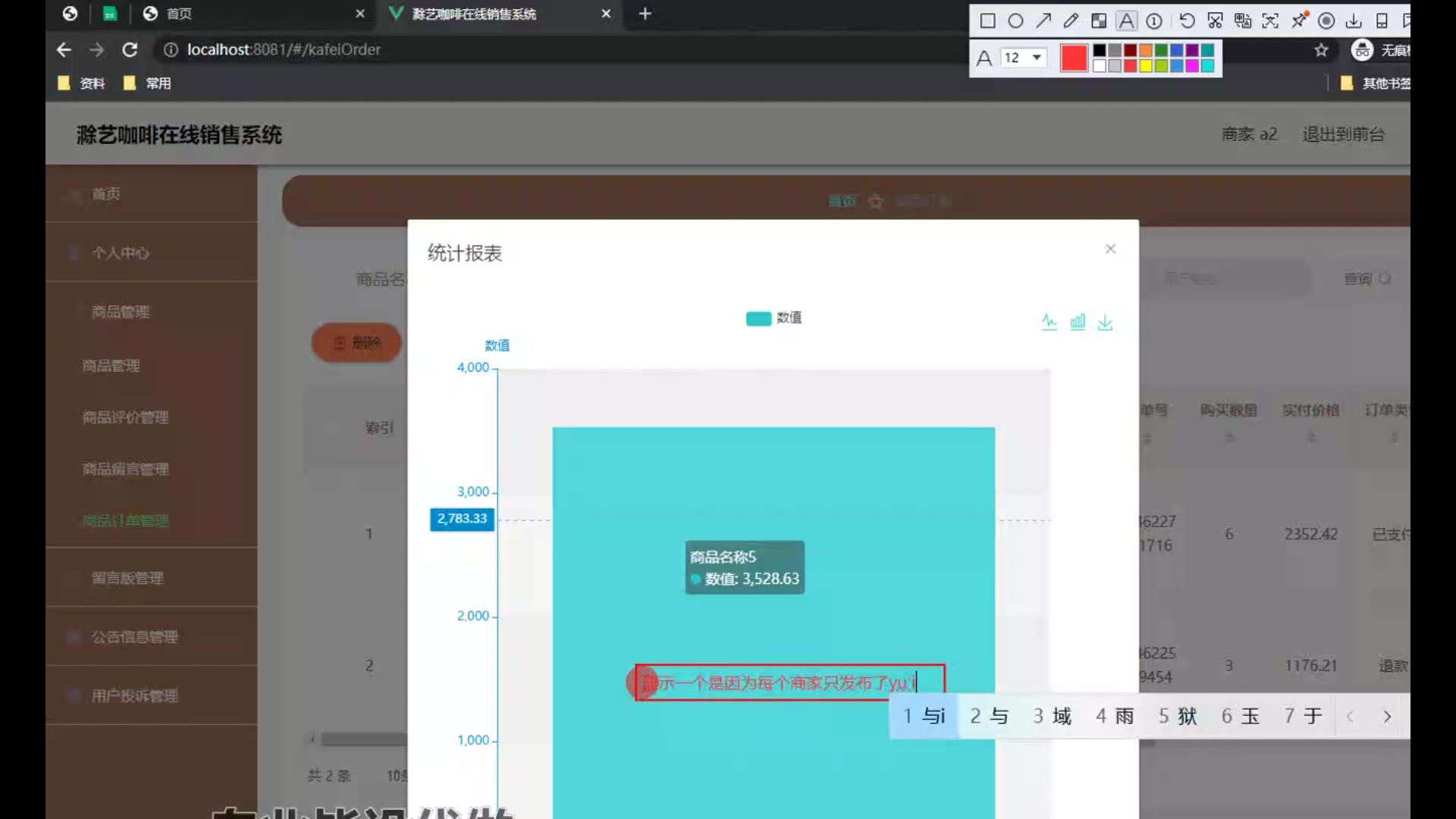Close the 滁艺咖啡在线销售系统 tab
The width and height of the screenshot is (1456, 819).
[606, 14]
